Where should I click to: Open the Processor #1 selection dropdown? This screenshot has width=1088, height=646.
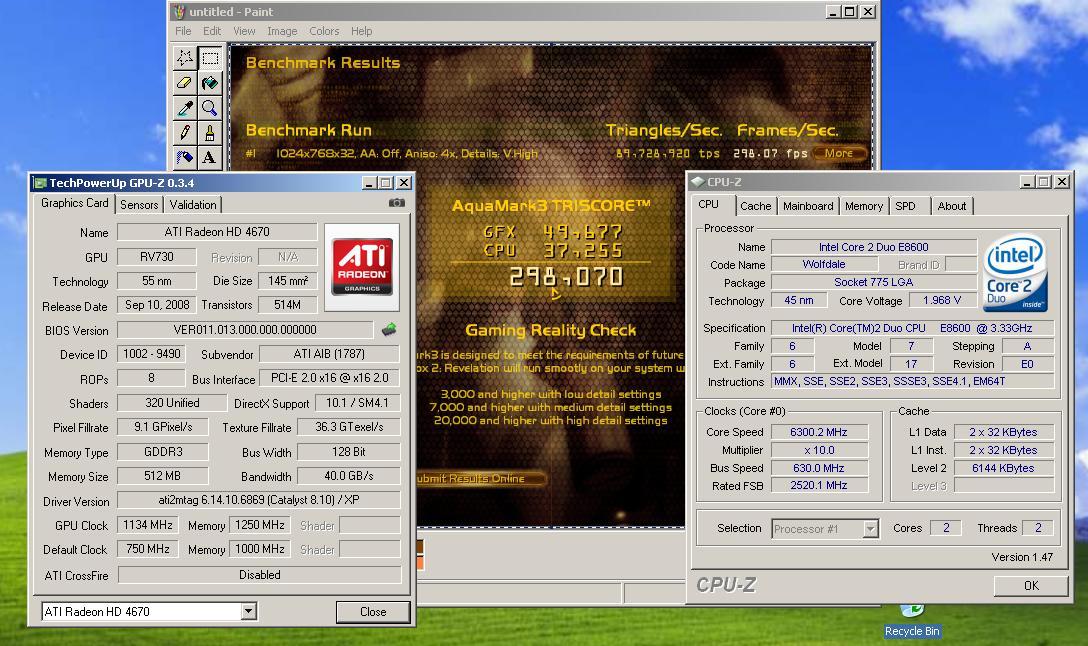coord(870,529)
